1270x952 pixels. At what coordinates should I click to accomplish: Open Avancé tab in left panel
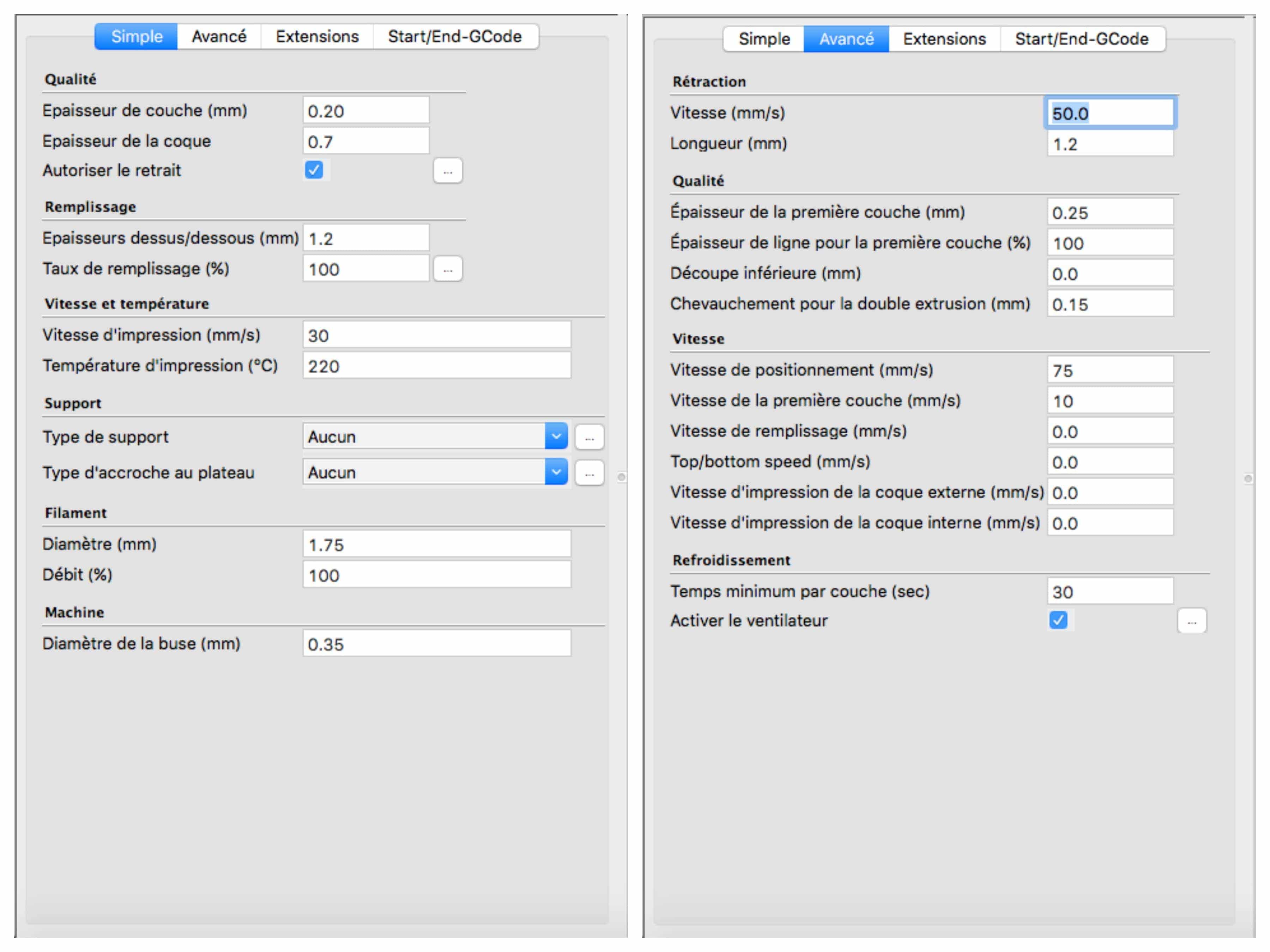click(219, 37)
